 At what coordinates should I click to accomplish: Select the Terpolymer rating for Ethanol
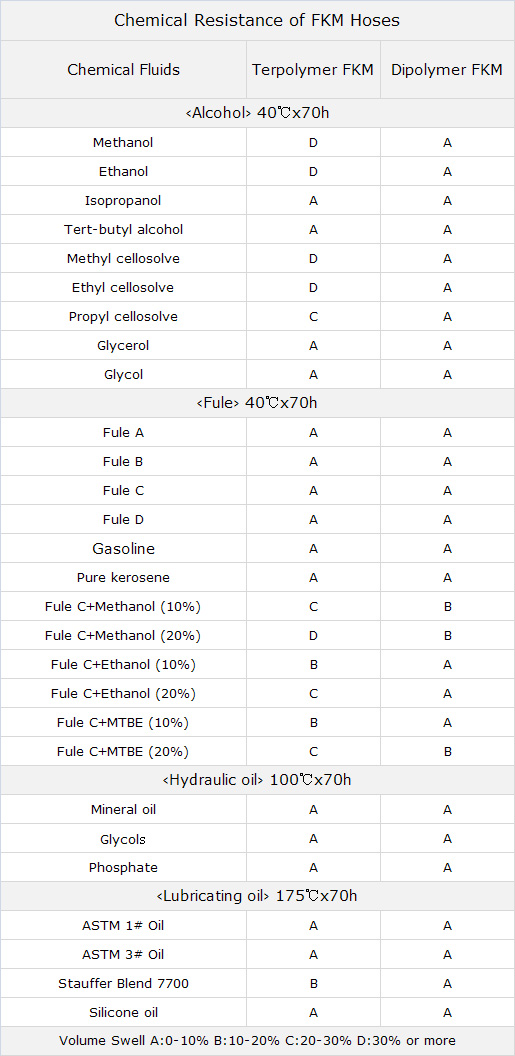(313, 172)
